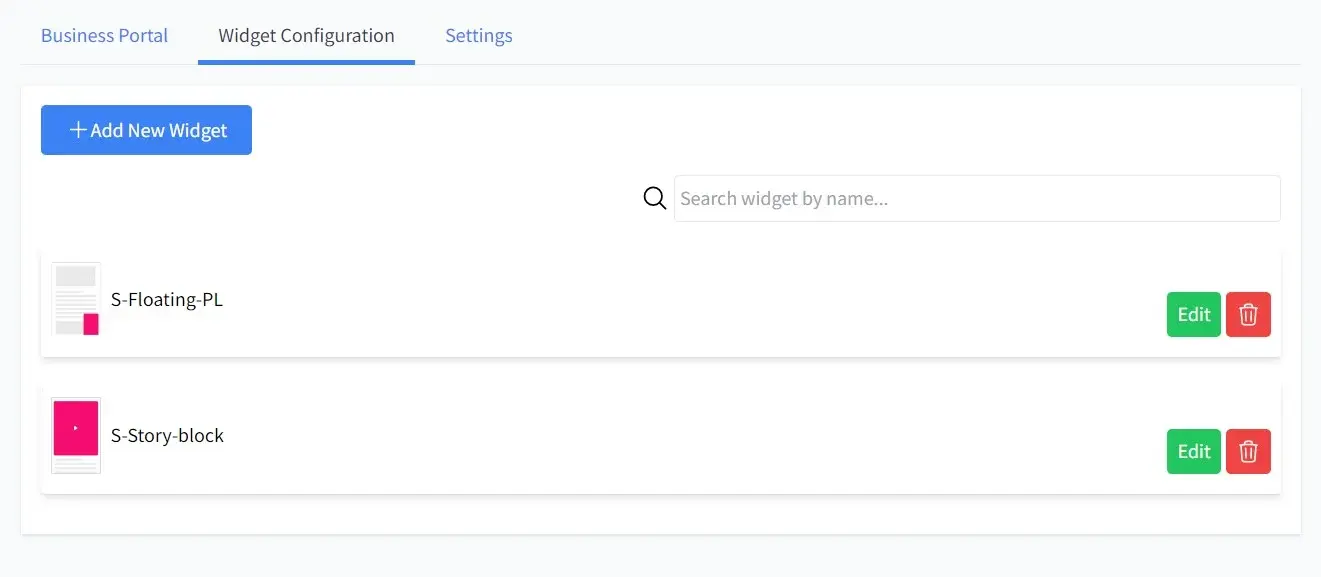Edit the S-Story-block widget
The height and width of the screenshot is (577, 1321).
coord(1193,451)
